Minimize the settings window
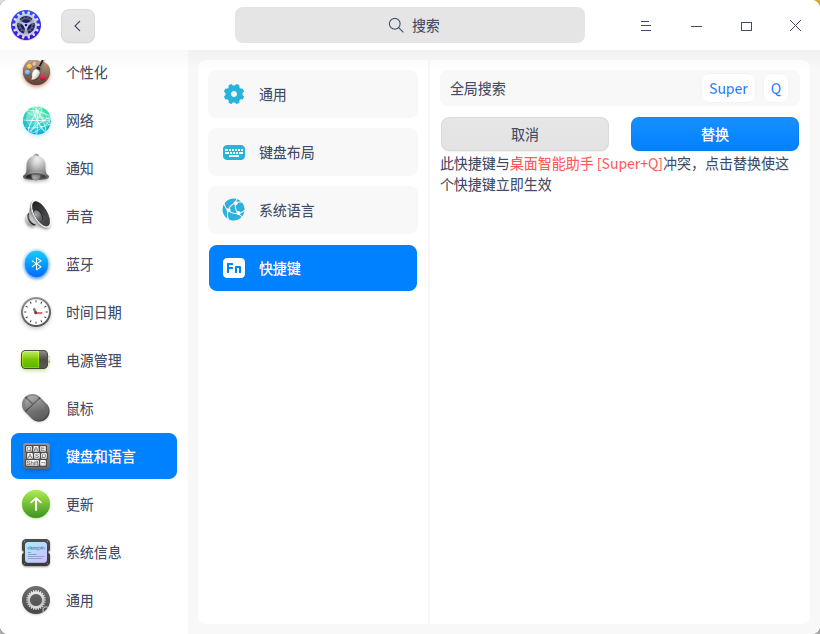 click(x=696, y=26)
